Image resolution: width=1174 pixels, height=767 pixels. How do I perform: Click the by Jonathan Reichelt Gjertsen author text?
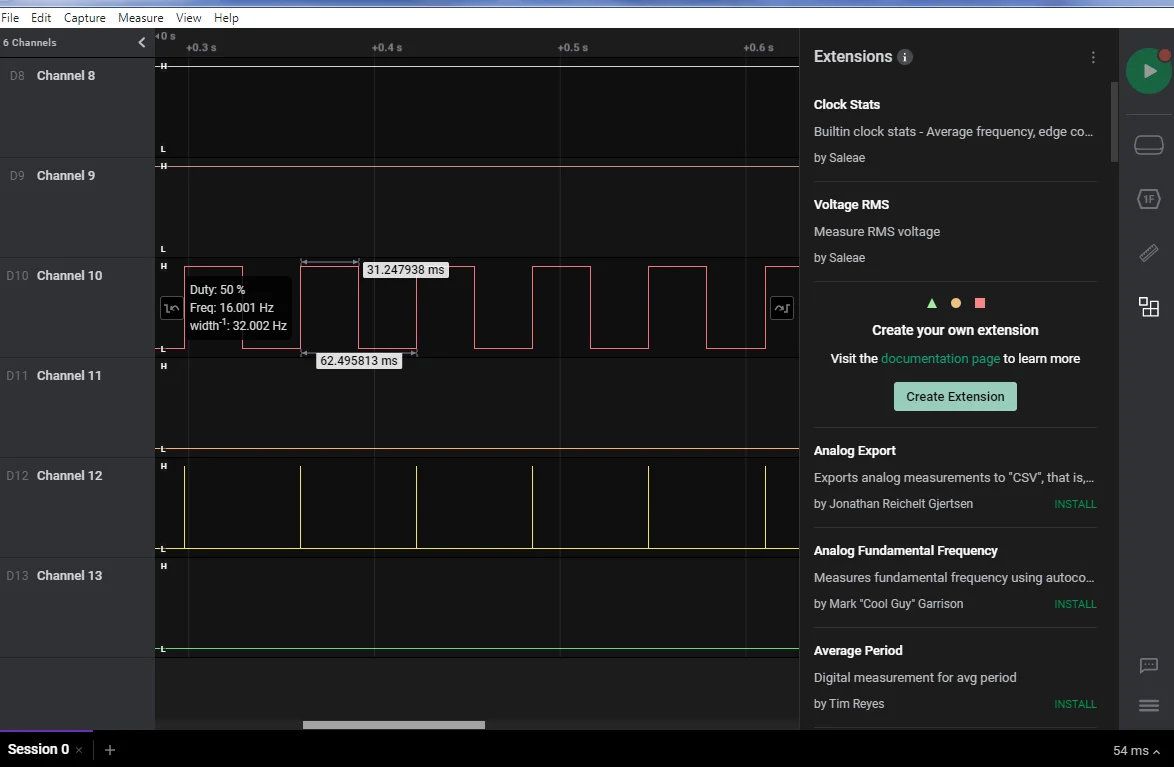point(893,503)
